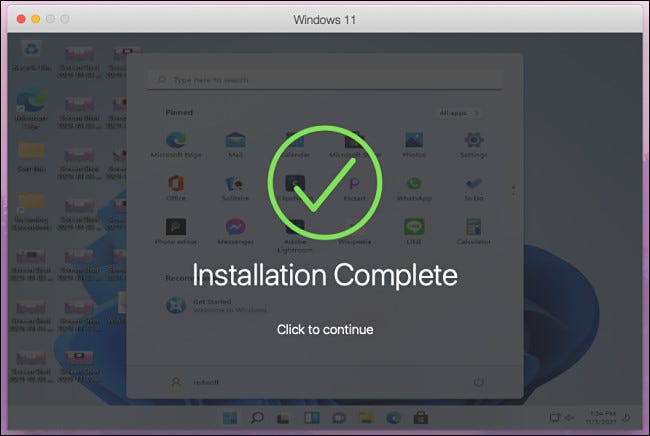The image size is (650, 436).
Task: Open Search from the taskbar
Action: pos(257,418)
